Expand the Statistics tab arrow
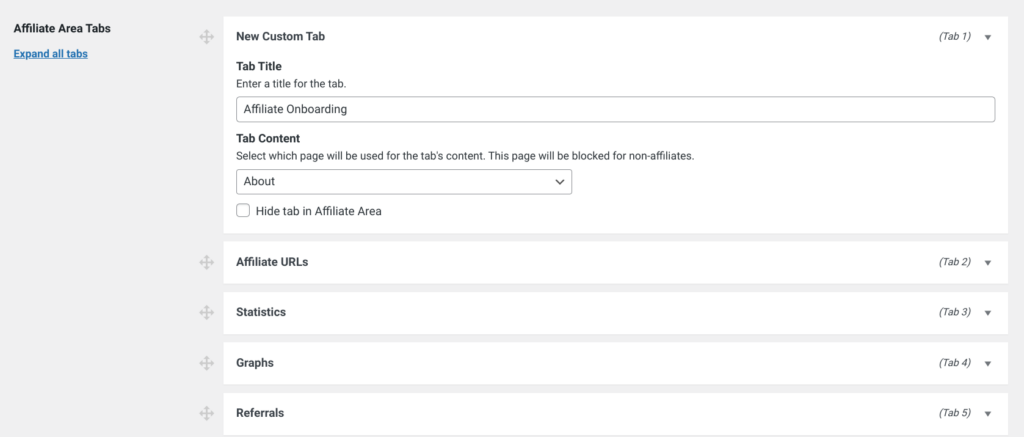 (987, 313)
